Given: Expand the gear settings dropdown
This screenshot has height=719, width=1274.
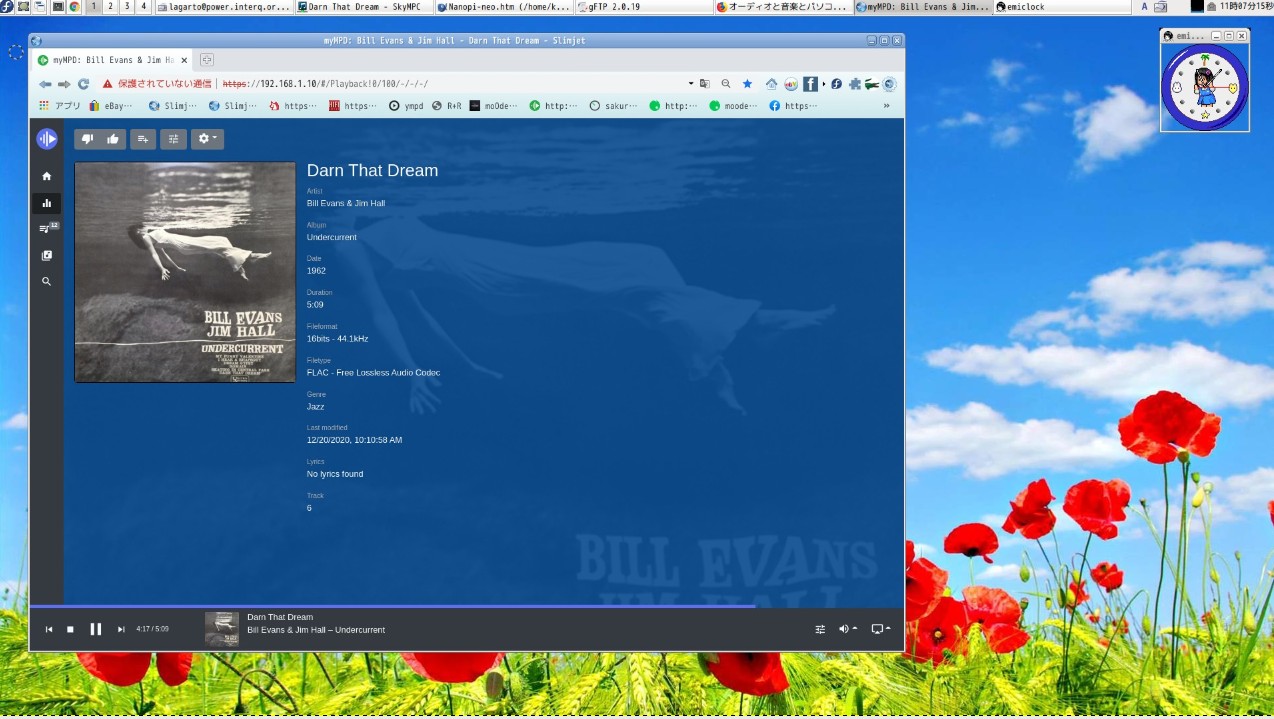Looking at the screenshot, I should tap(207, 139).
